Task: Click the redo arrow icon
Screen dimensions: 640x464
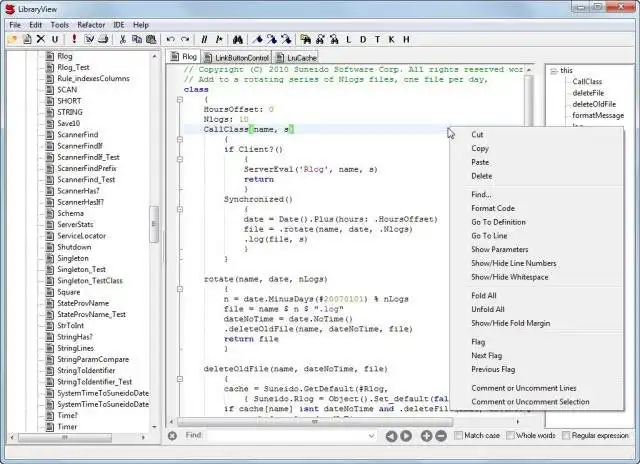Action: coord(185,39)
